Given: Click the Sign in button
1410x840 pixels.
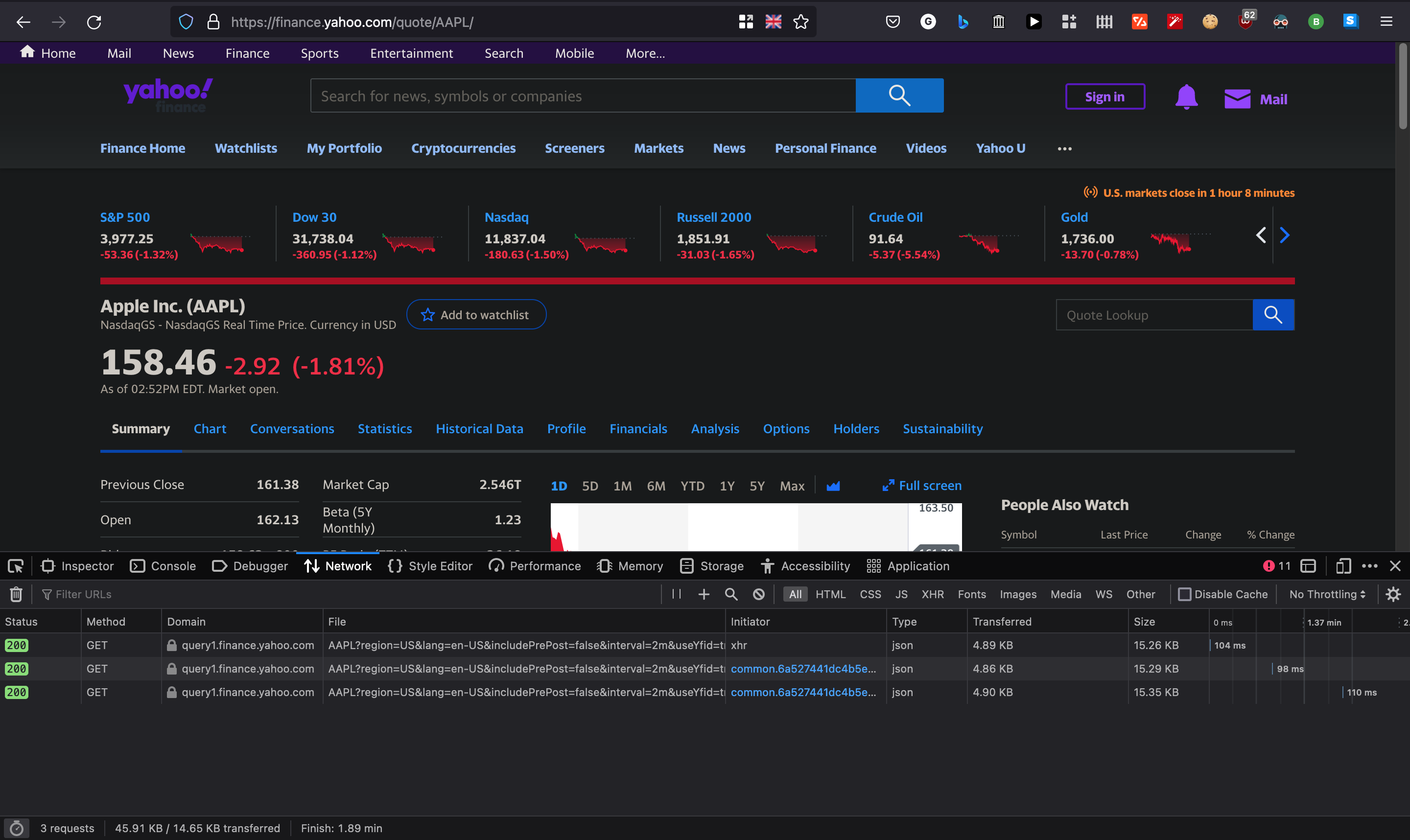Looking at the screenshot, I should (1105, 97).
